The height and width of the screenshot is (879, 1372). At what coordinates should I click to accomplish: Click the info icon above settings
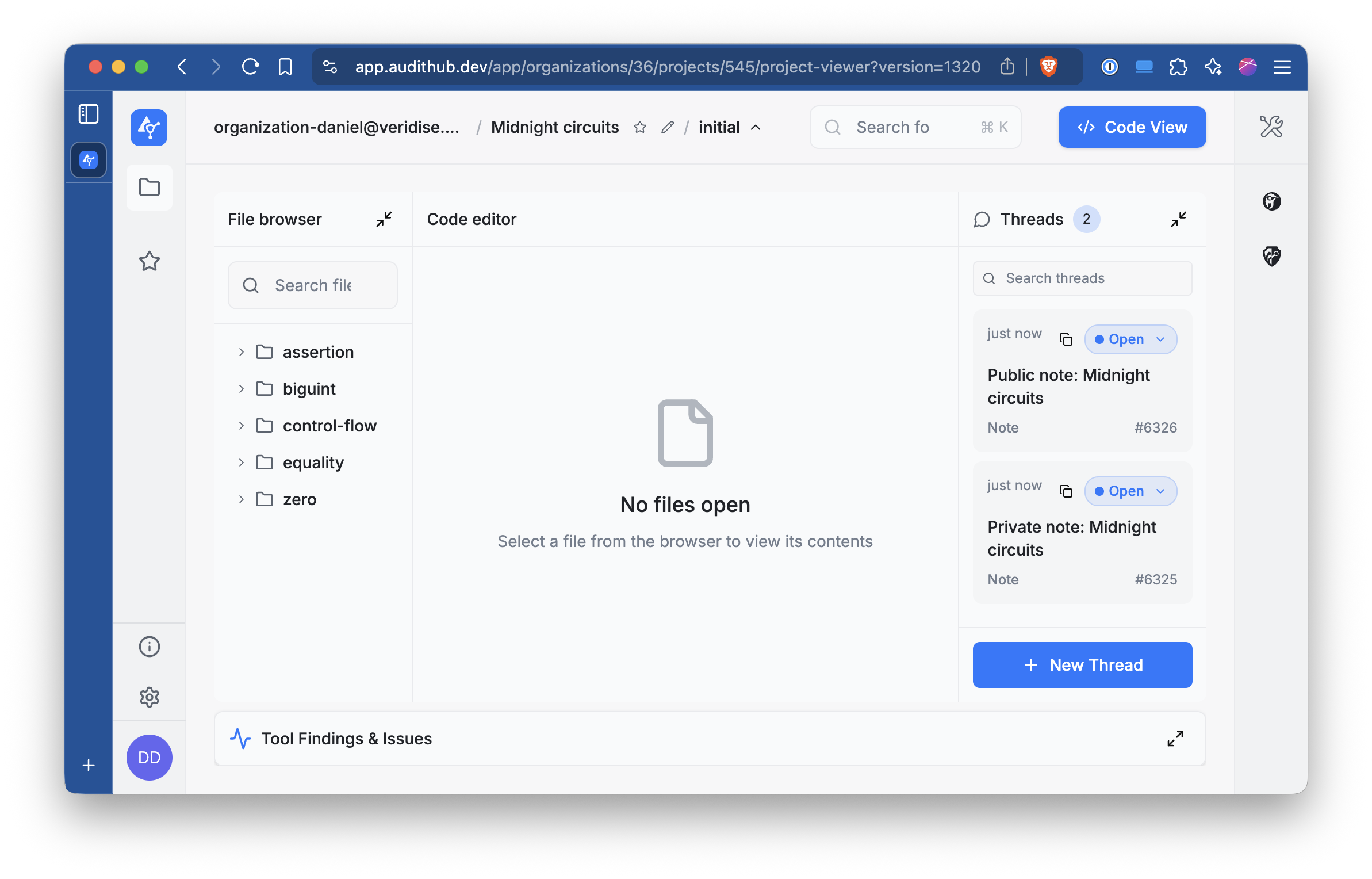[149, 646]
